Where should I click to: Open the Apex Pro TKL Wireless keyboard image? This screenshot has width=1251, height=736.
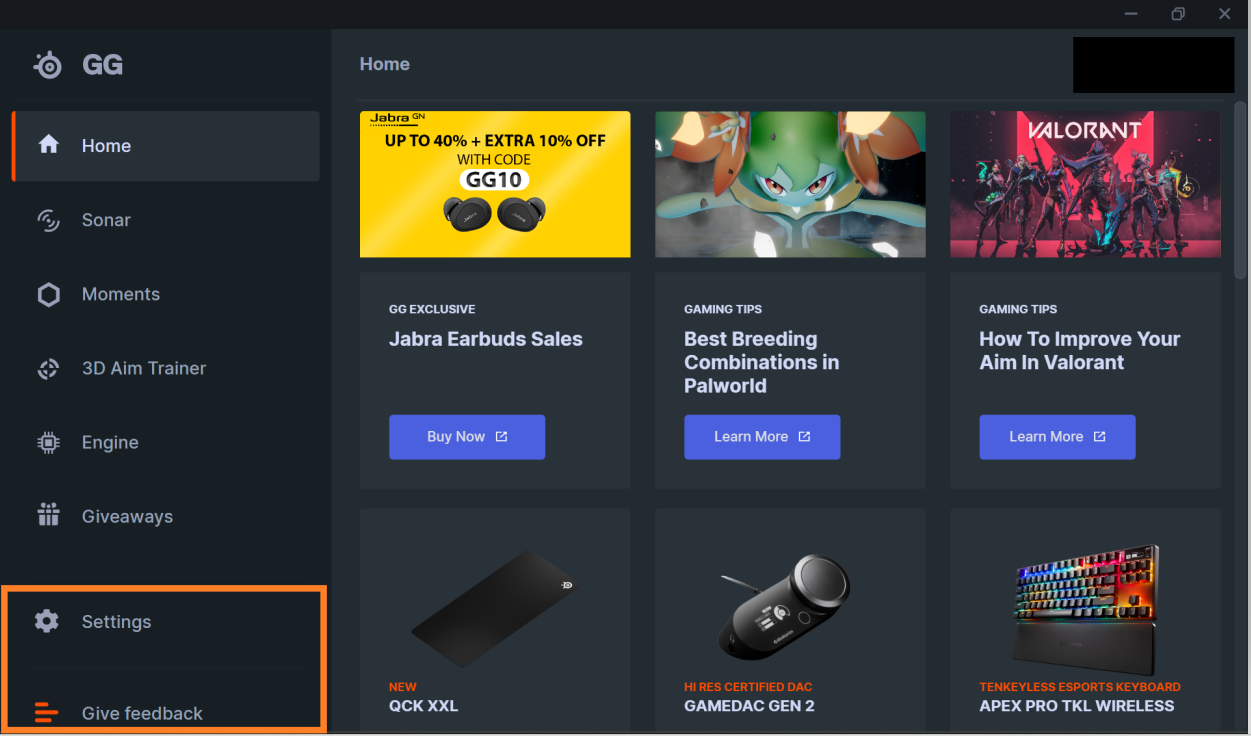coord(1085,609)
